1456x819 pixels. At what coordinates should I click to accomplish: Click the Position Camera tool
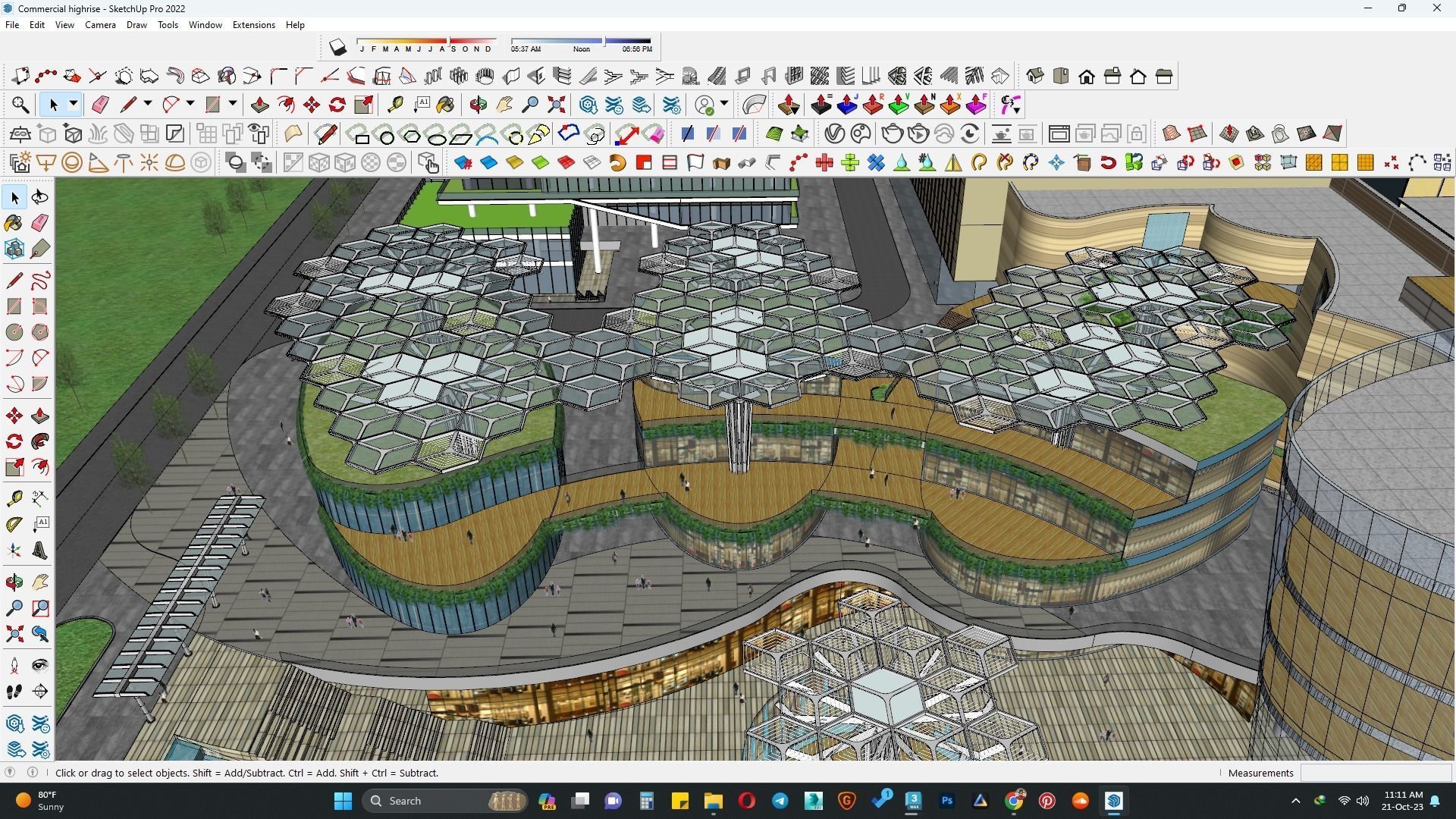(14, 666)
